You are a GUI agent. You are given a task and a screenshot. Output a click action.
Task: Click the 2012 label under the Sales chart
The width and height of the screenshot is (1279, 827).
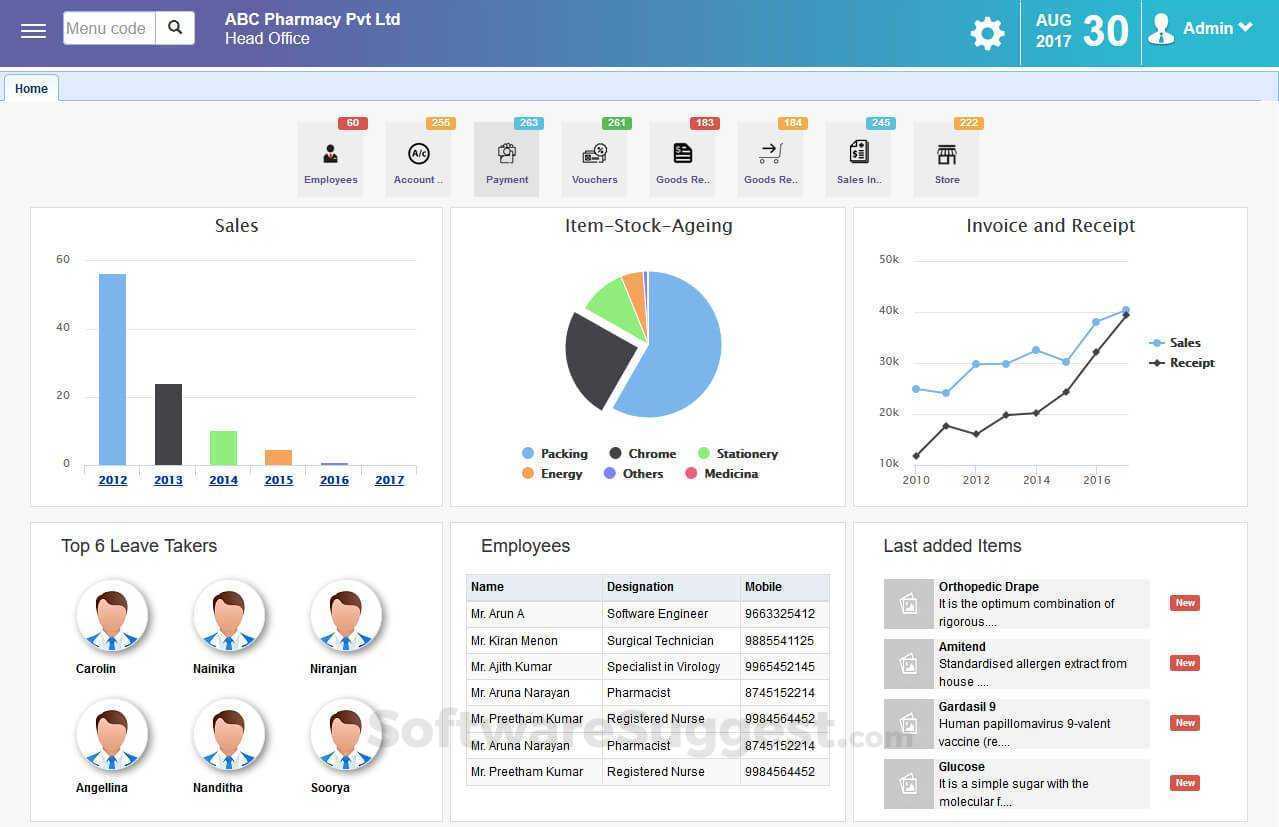[x=113, y=479]
